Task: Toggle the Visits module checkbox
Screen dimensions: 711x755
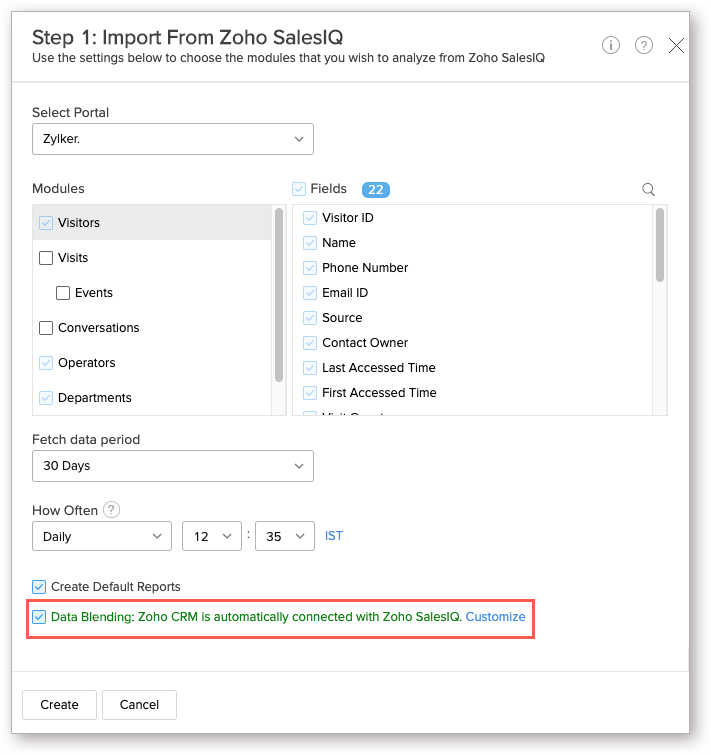Action: pyautogui.click(x=46, y=258)
